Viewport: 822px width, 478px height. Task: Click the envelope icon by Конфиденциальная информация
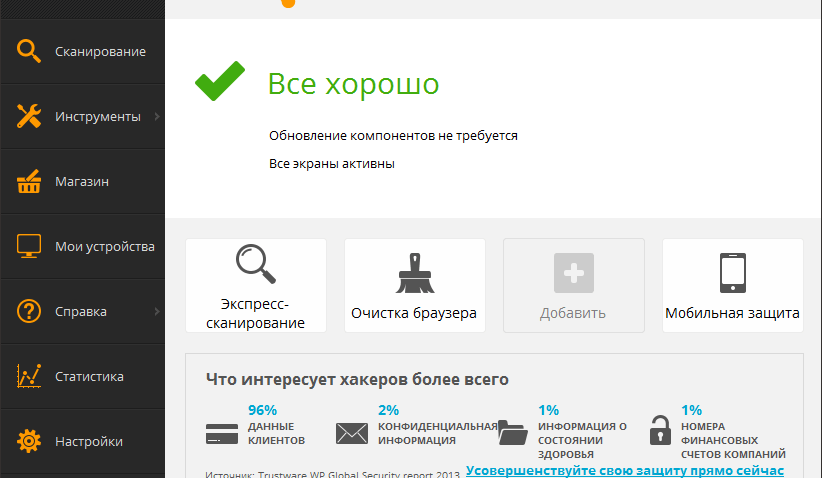(352, 433)
